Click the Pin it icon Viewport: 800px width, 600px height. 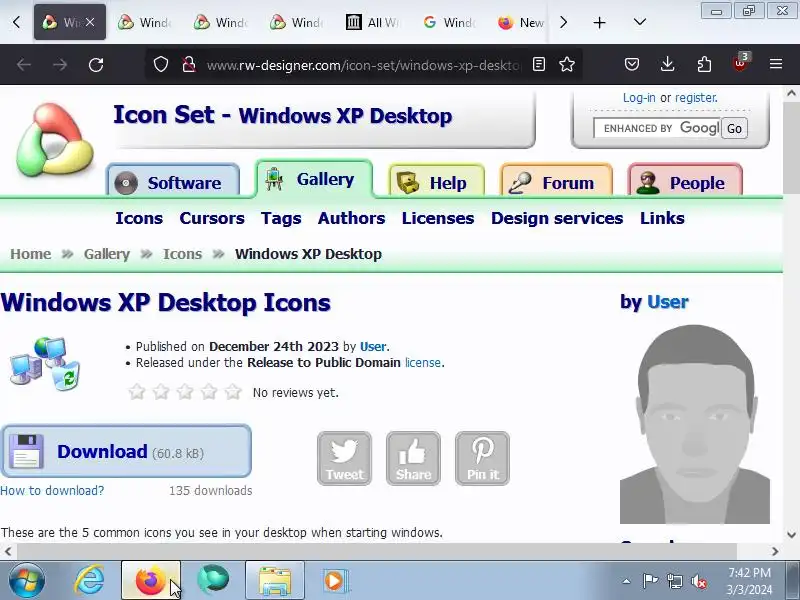click(x=482, y=458)
